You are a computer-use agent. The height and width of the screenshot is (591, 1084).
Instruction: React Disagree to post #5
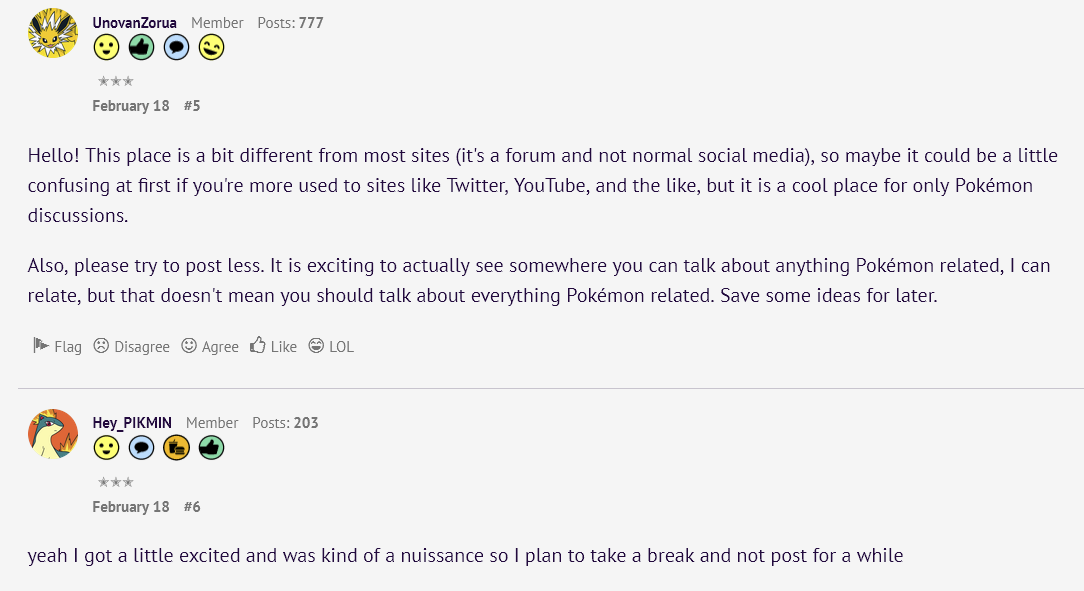click(131, 346)
